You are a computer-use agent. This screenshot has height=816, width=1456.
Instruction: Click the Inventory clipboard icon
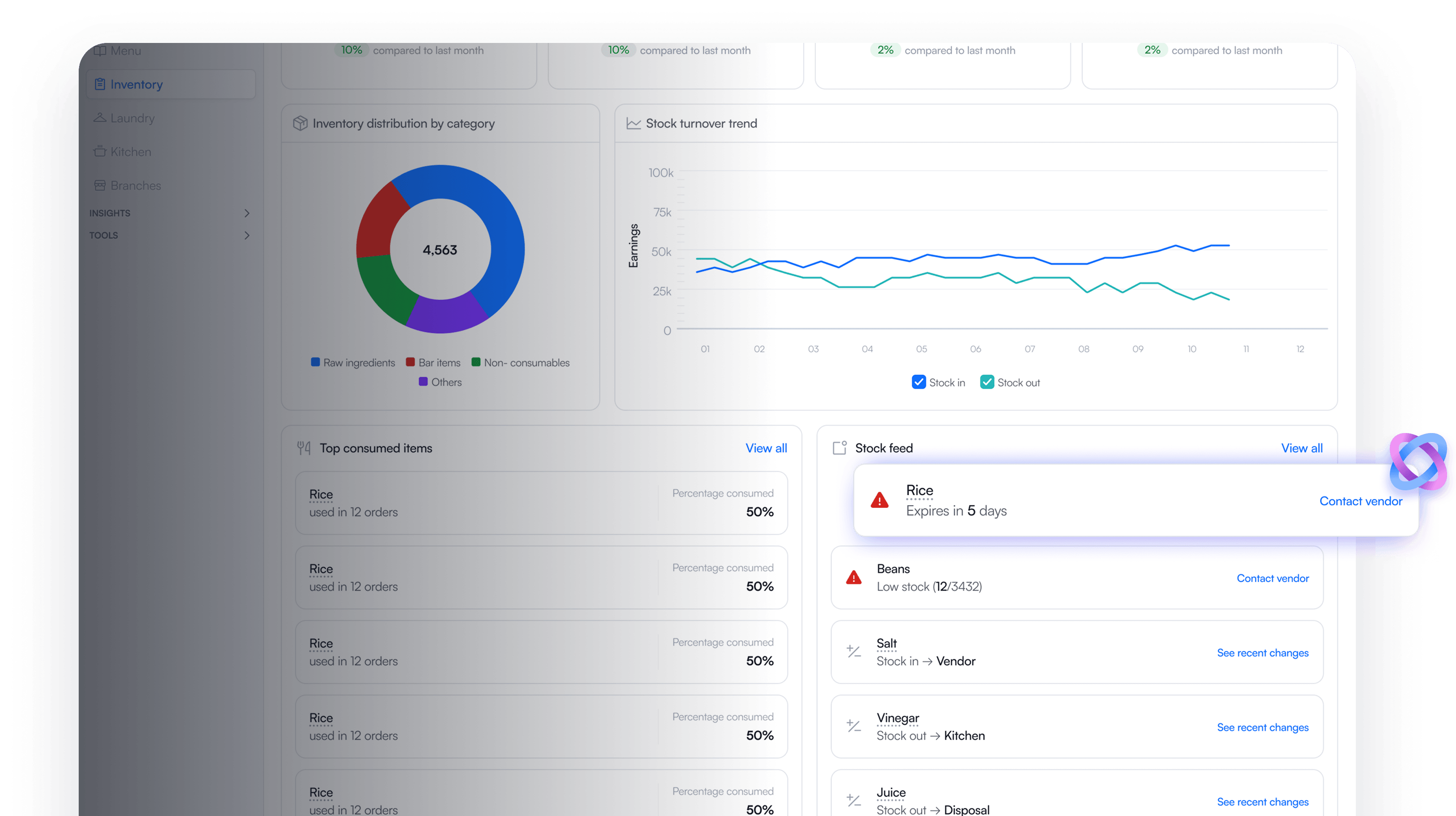coord(99,84)
